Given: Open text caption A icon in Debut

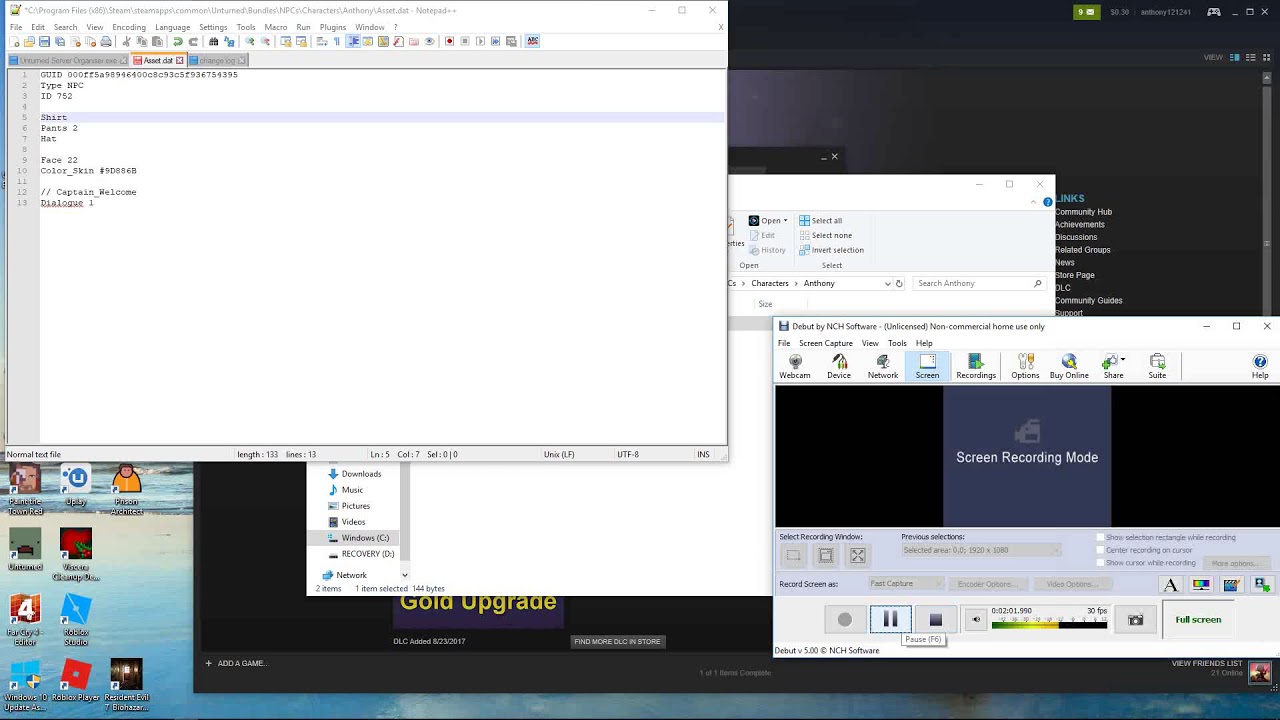Looking at the screenshot, I should tap(1172, 585).
